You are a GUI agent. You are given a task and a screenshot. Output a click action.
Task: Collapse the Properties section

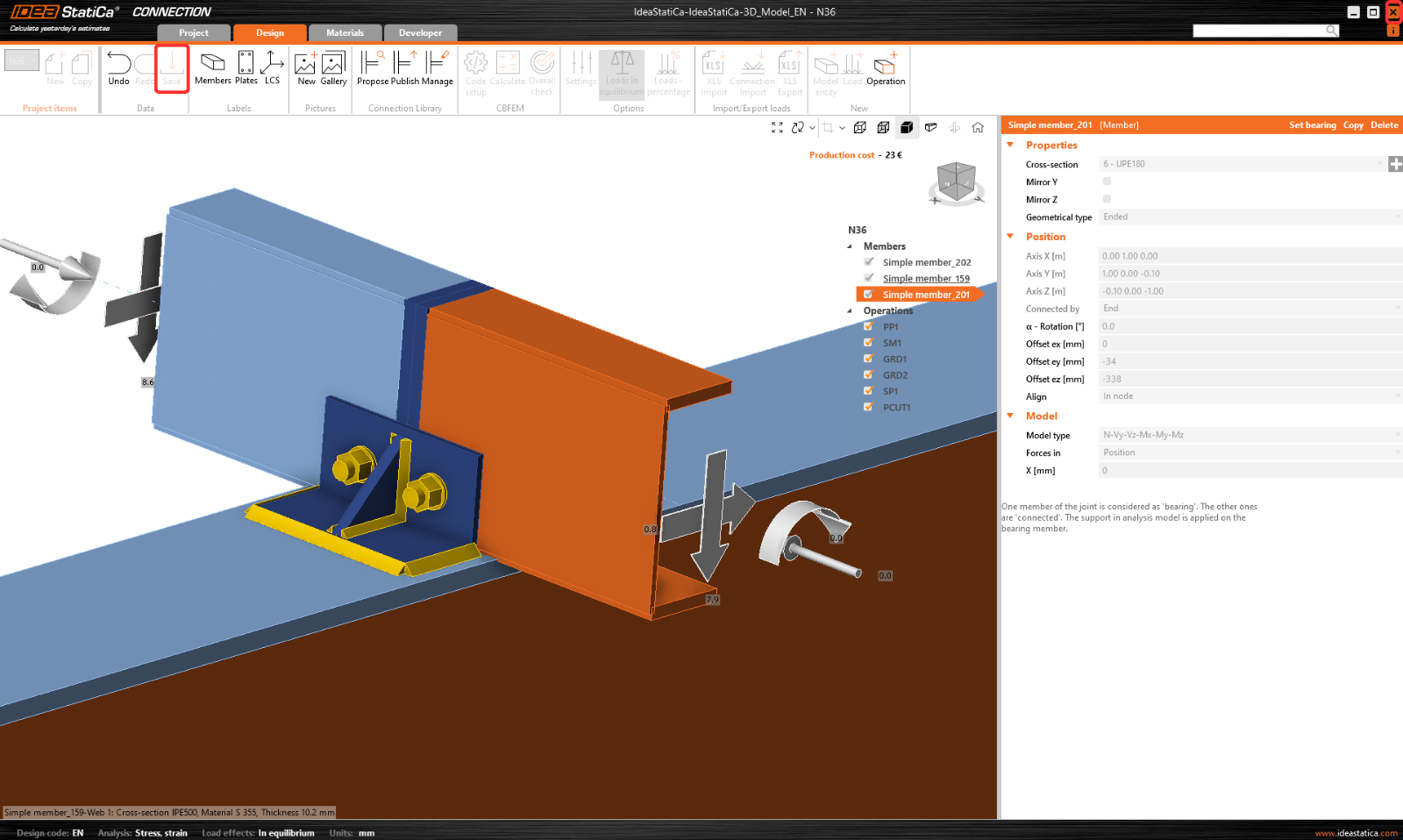1010,145
